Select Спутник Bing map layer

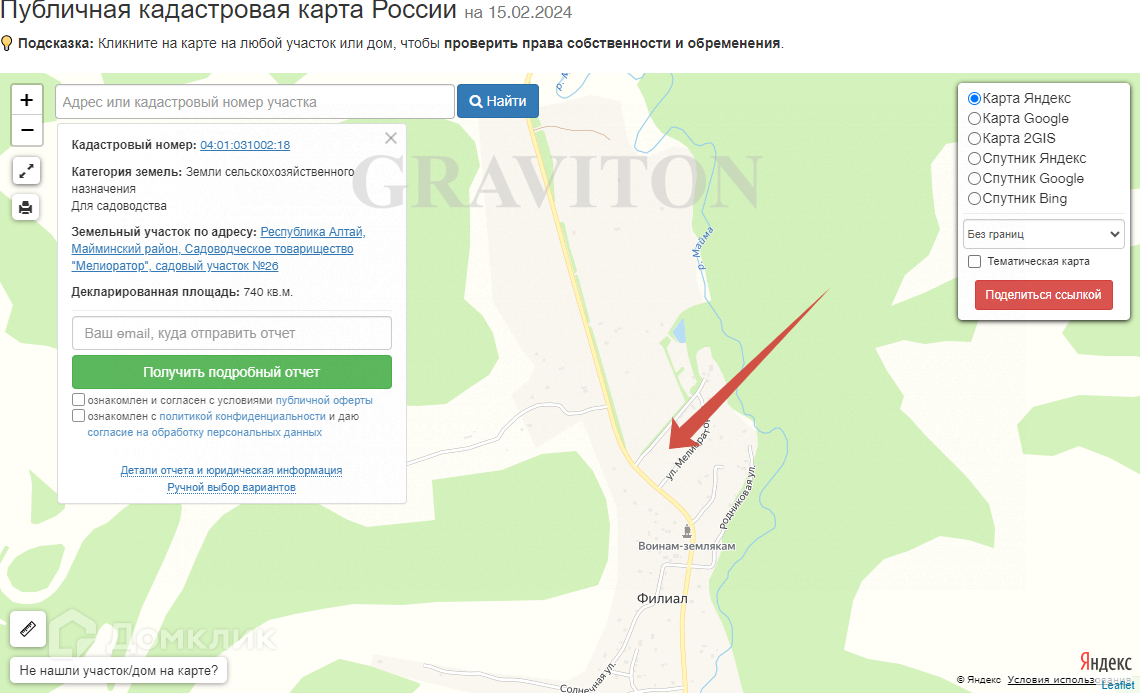click(974, 198)
